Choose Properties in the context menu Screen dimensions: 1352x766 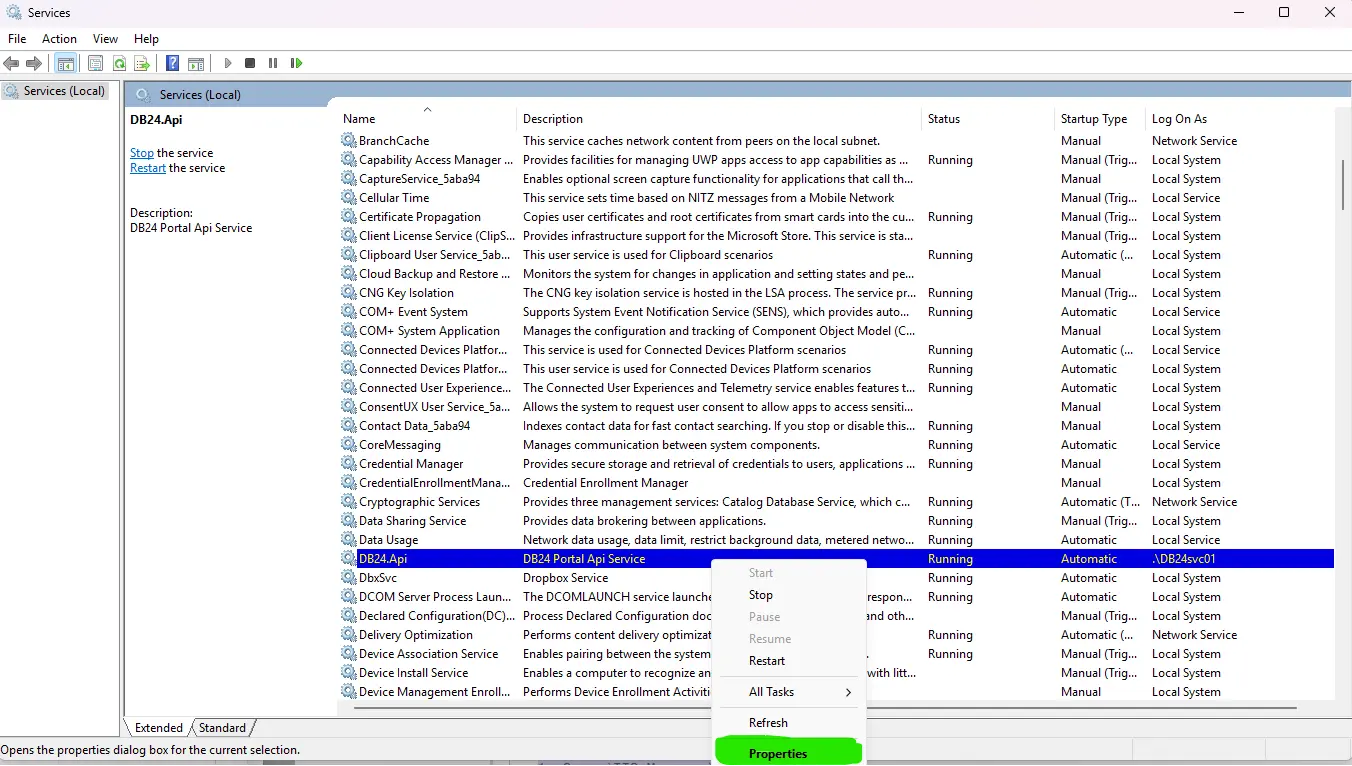click(x=778, y=754)
